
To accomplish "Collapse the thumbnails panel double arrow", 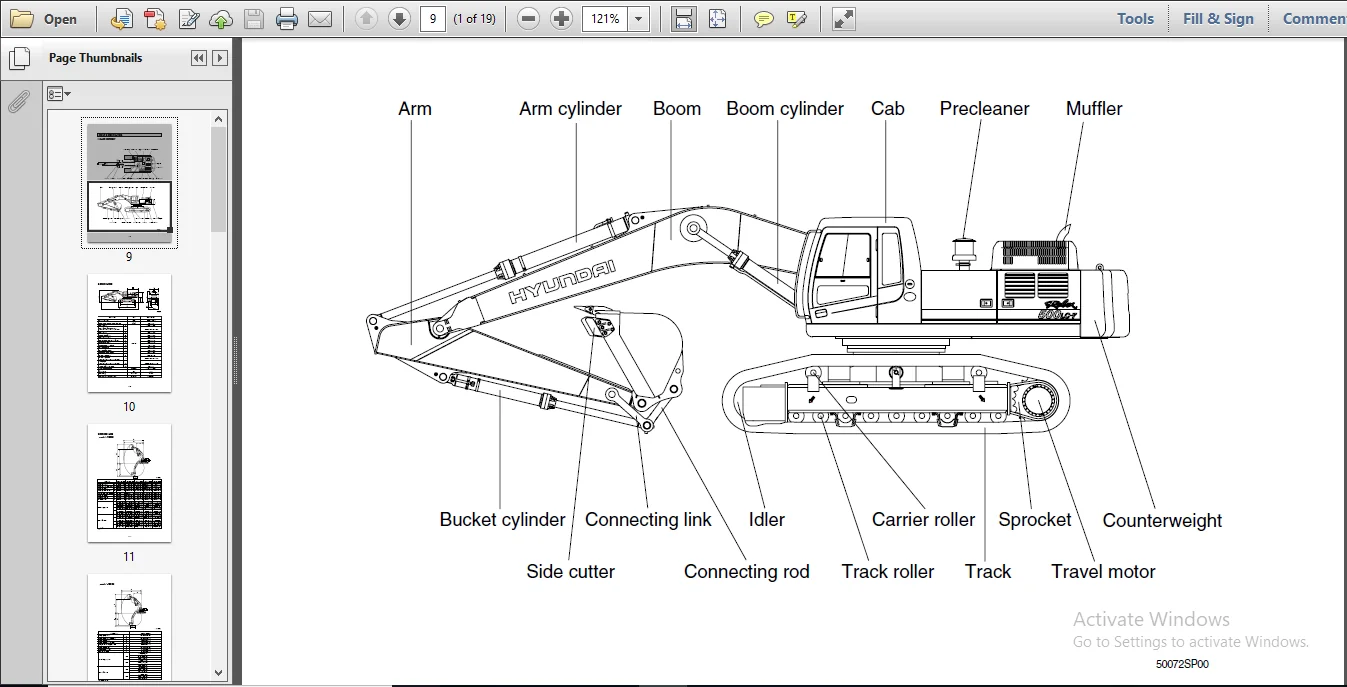I will pyautogui.click(x=199, y=58).
